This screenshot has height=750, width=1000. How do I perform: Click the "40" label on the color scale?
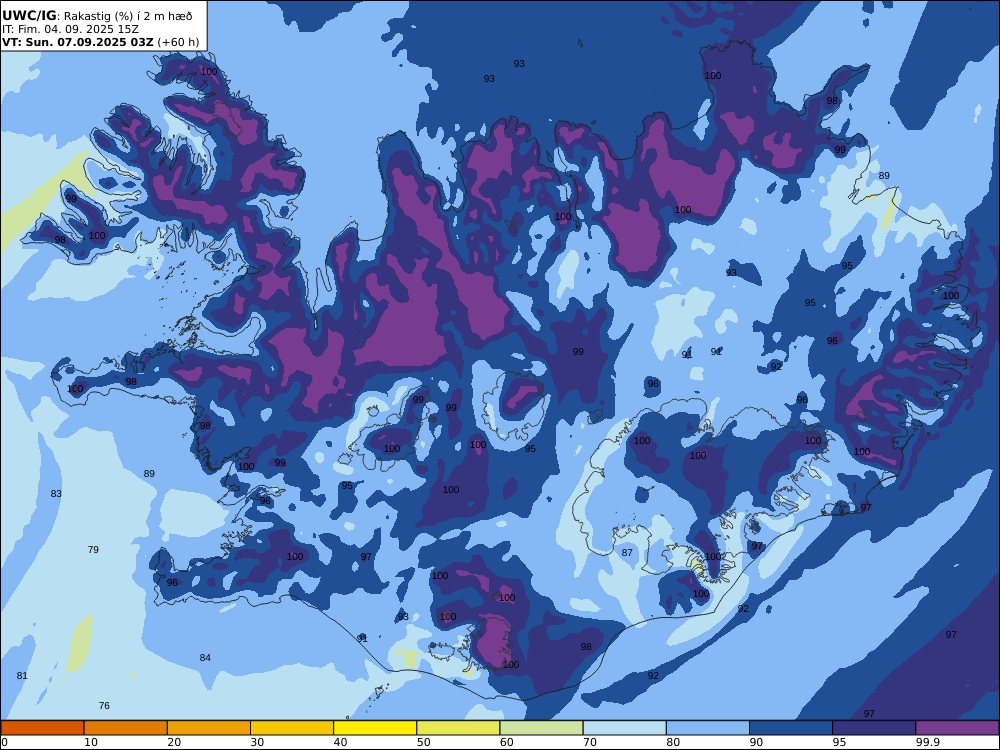pos(341,742)
